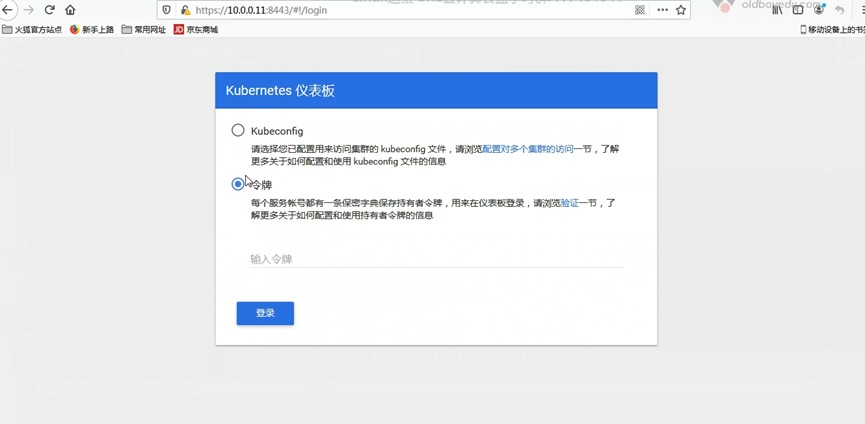Open the Firefox library icon
The image size is (865, 424).
(777, 10)
